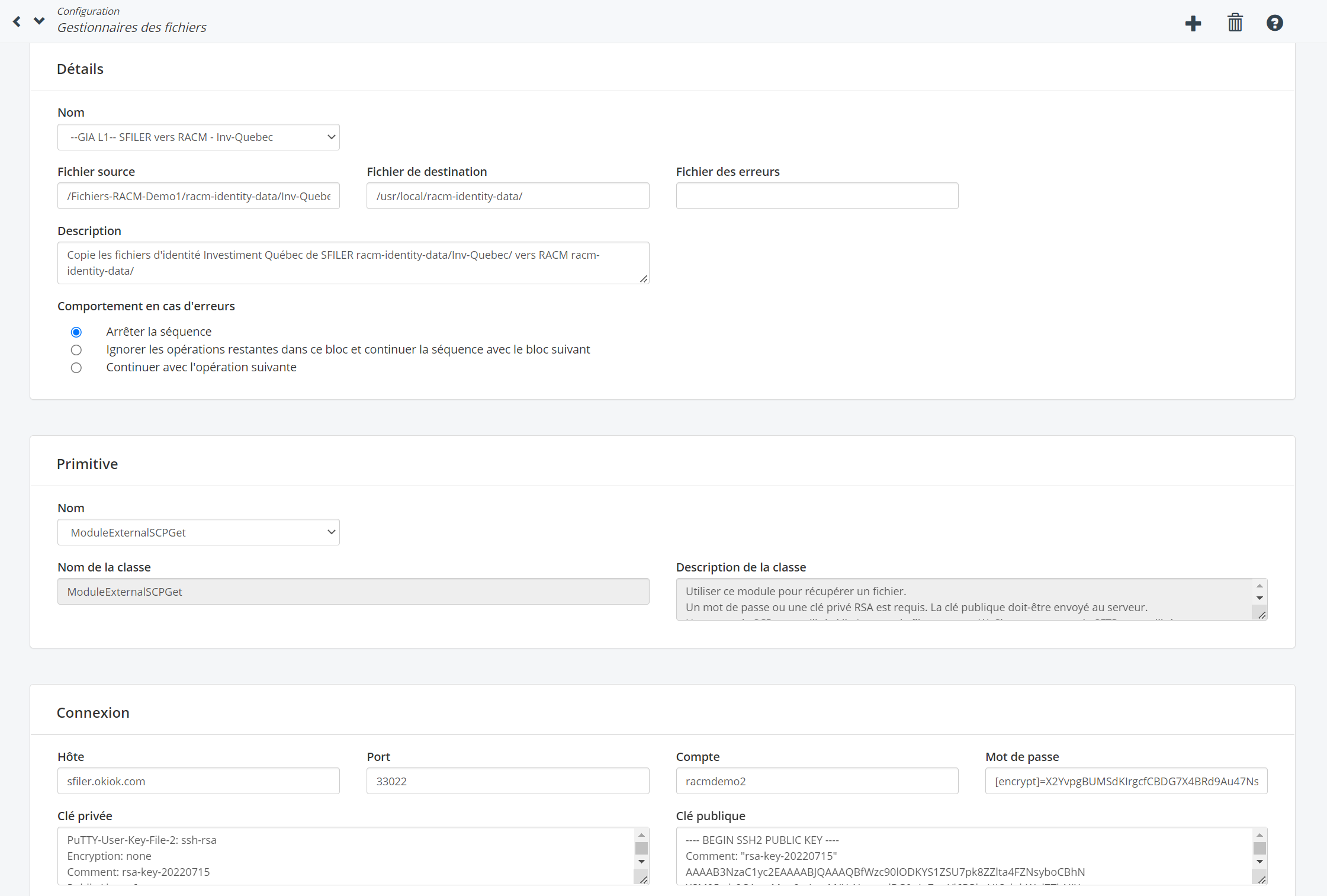Click the Clé privée scrollbar thumb
The height and width of the screenshot is (896, 1327).
tap(641, 848)
